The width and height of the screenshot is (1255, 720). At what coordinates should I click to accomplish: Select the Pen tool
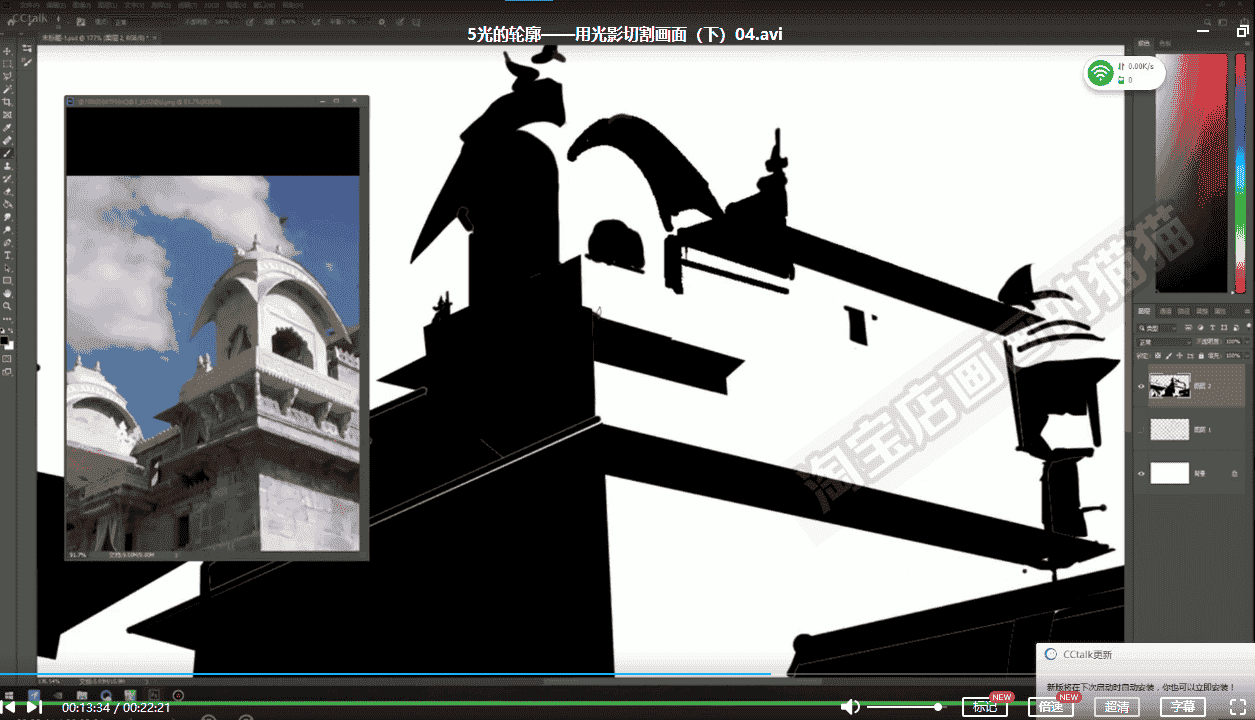pyautogui.click(x=8, y=242)
